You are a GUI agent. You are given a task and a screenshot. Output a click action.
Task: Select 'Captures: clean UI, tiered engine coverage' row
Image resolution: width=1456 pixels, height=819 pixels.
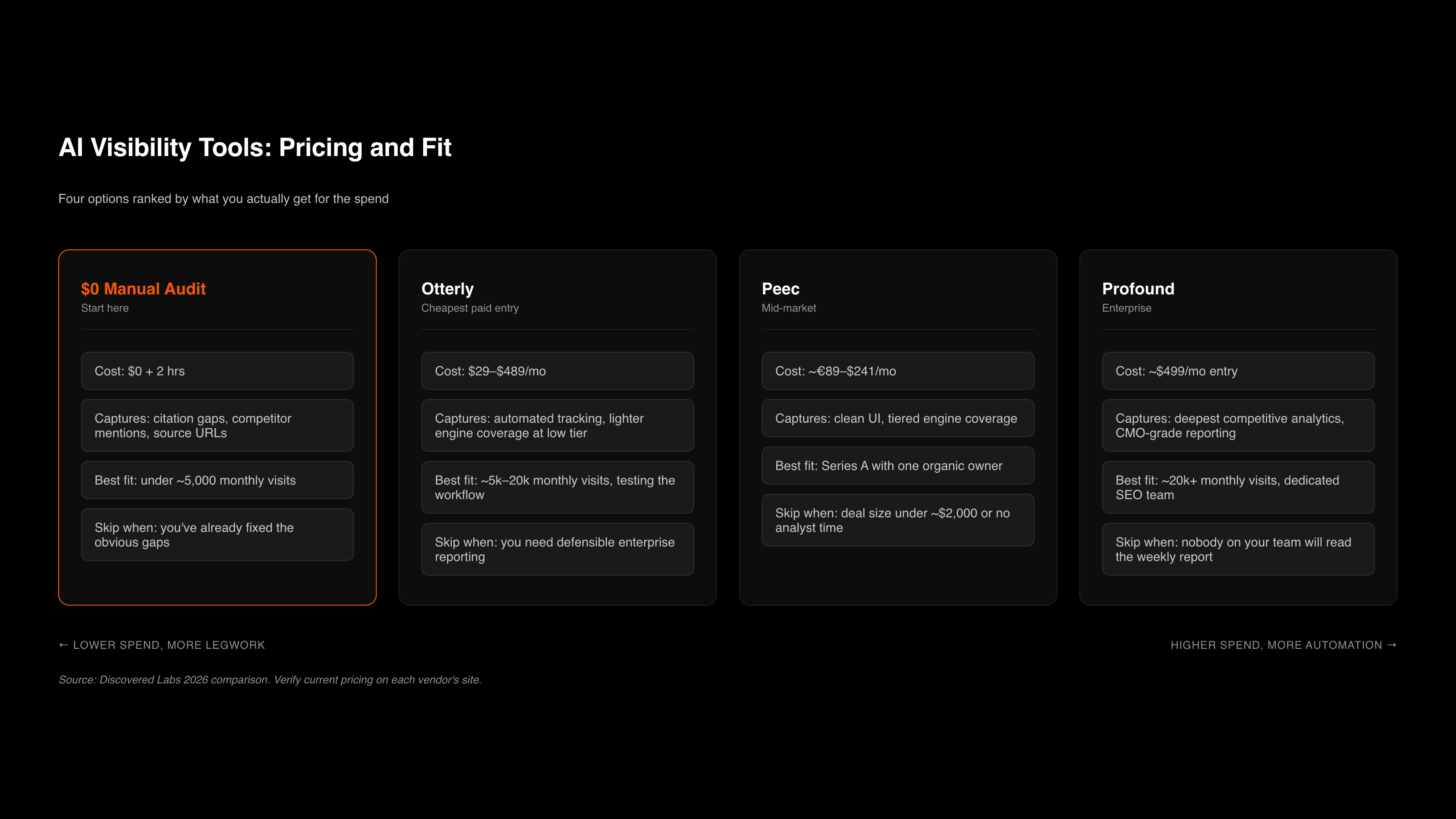coord(898,418)
